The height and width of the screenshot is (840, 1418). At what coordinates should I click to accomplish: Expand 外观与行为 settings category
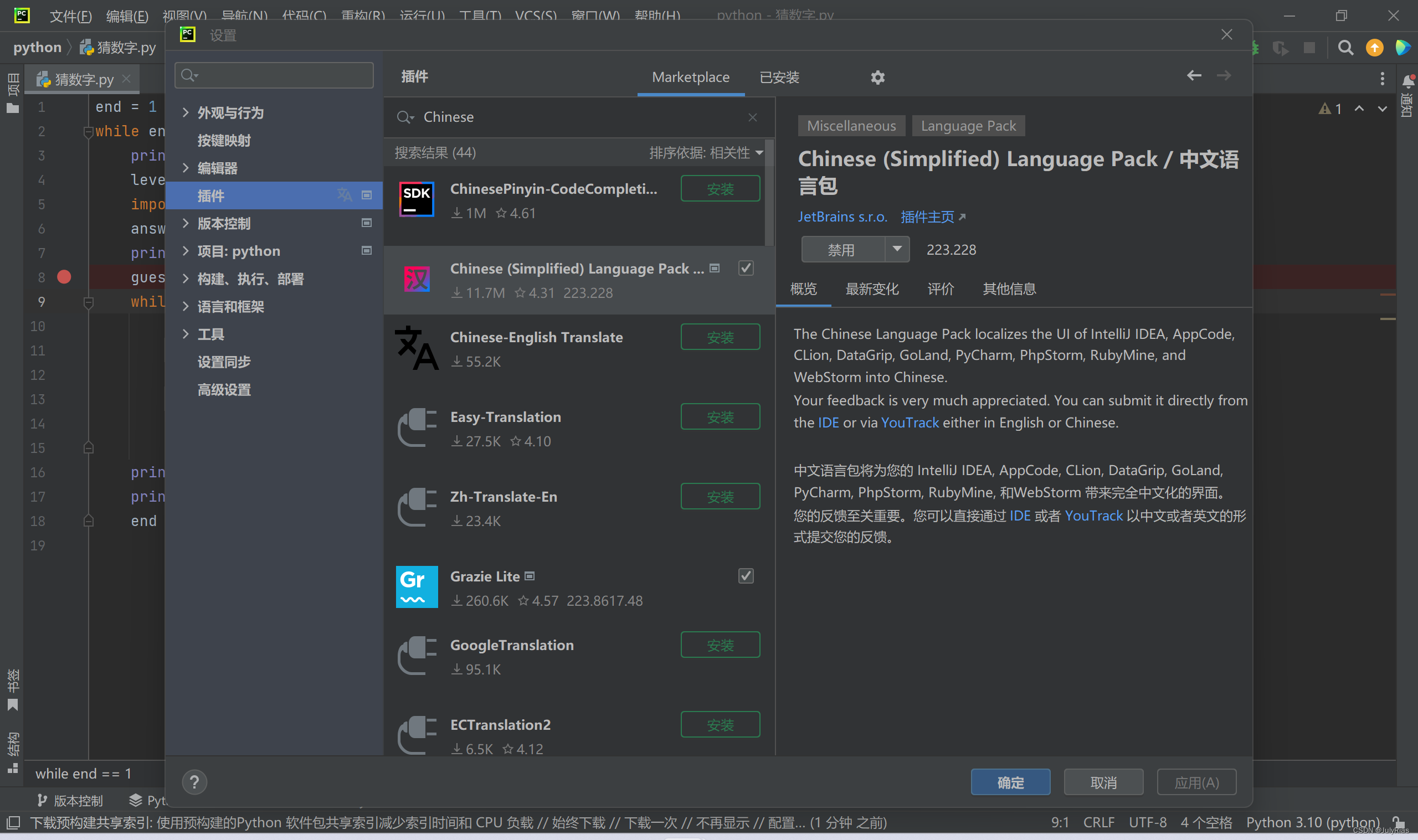click(x=186, y=112)
